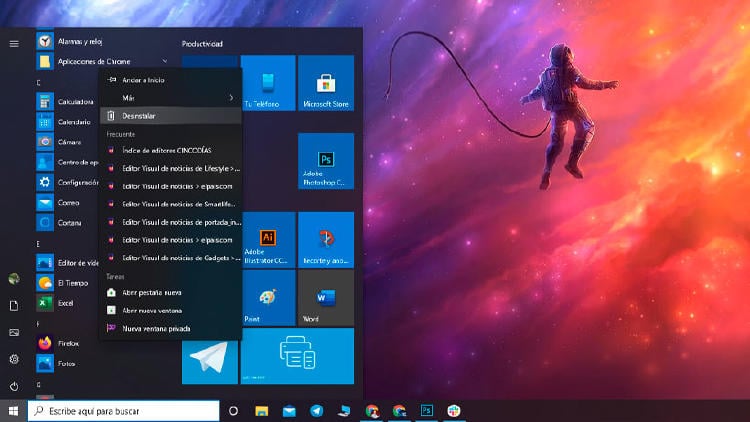The width and height of the screenshot is (750, 422).
Task: Launch Firefox from the app list
Action: click(68, 343)
